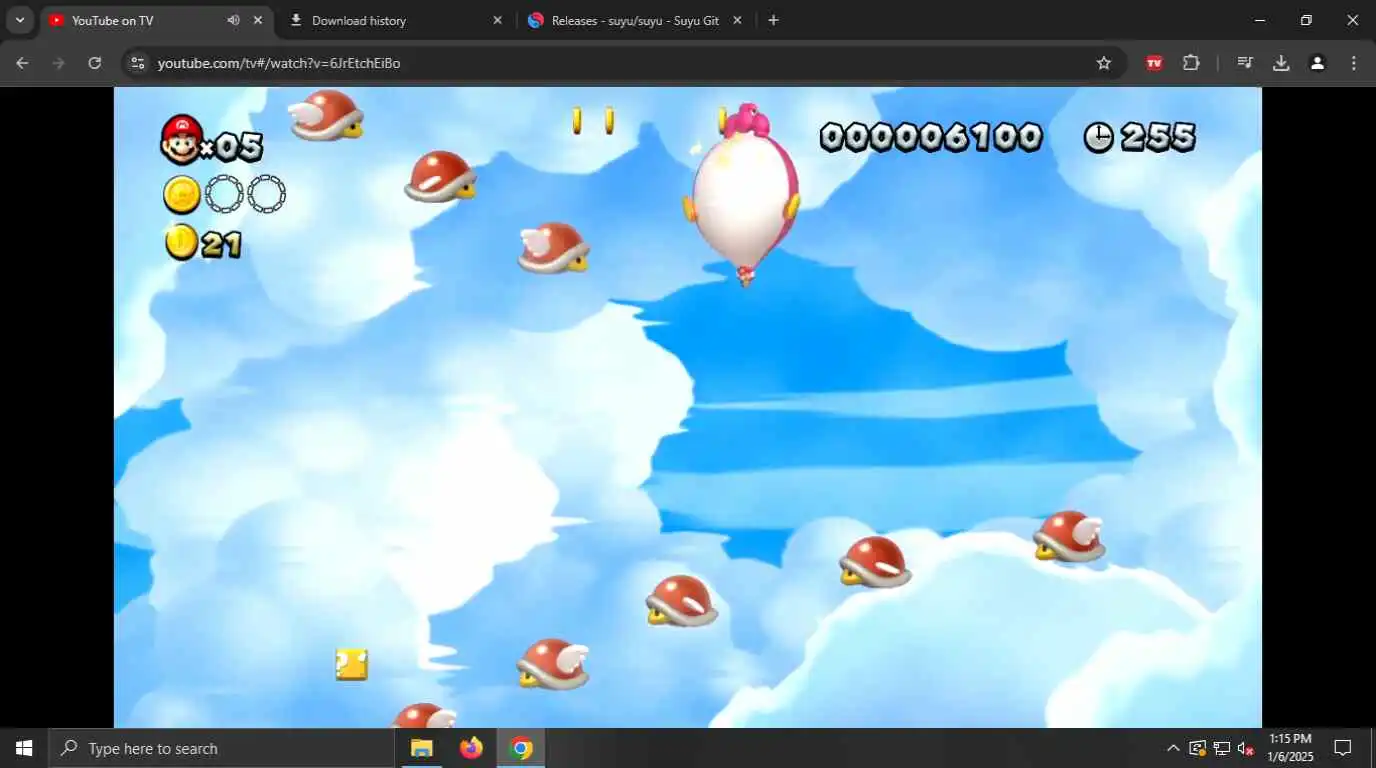Close the Suyu Git releases tab

tap(737, 20)
